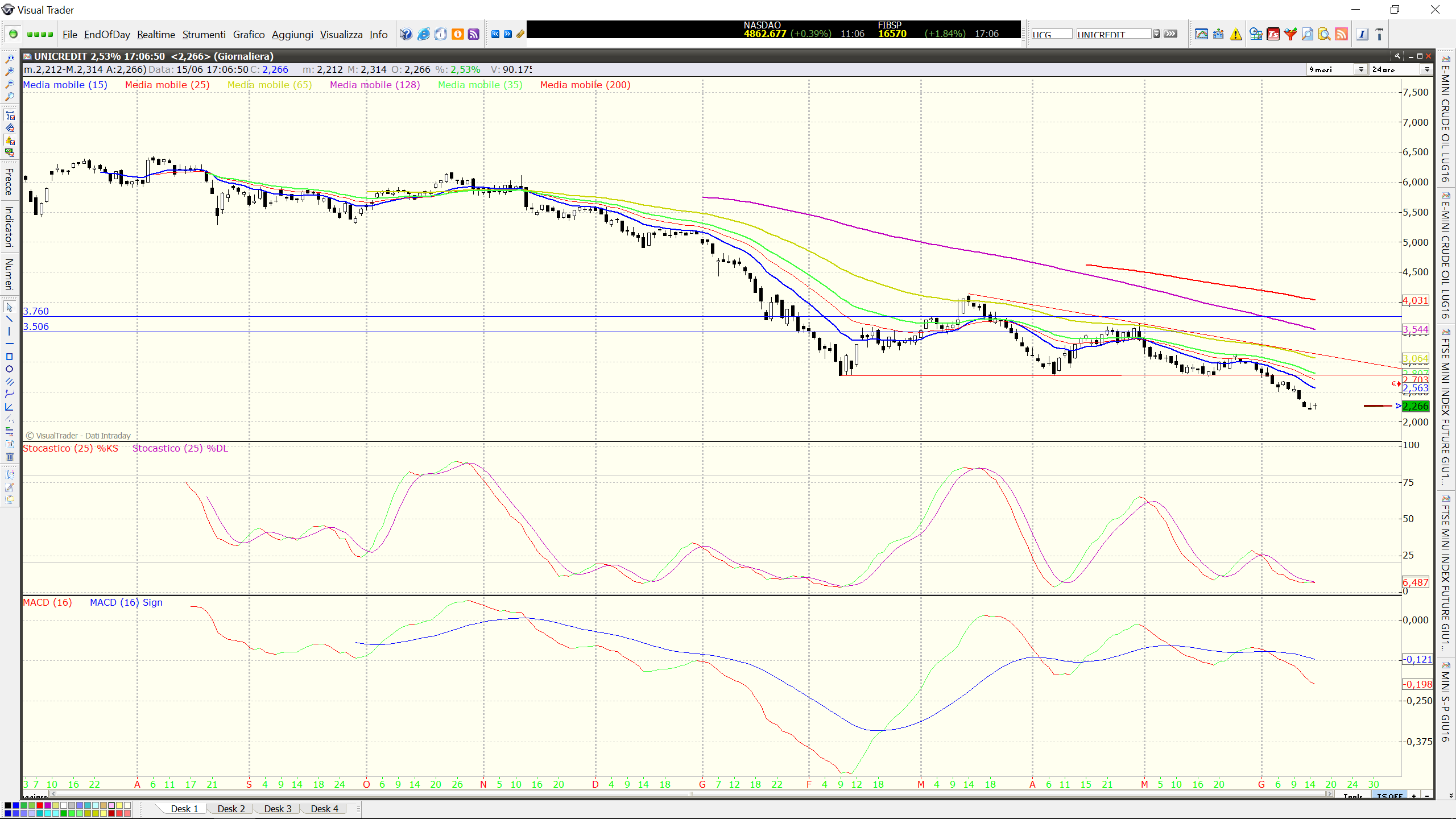Viewport: 1456px width, 819px height.
Task: Click the pin icon on chart titlebar
Action: click(x=1397, y=56)
